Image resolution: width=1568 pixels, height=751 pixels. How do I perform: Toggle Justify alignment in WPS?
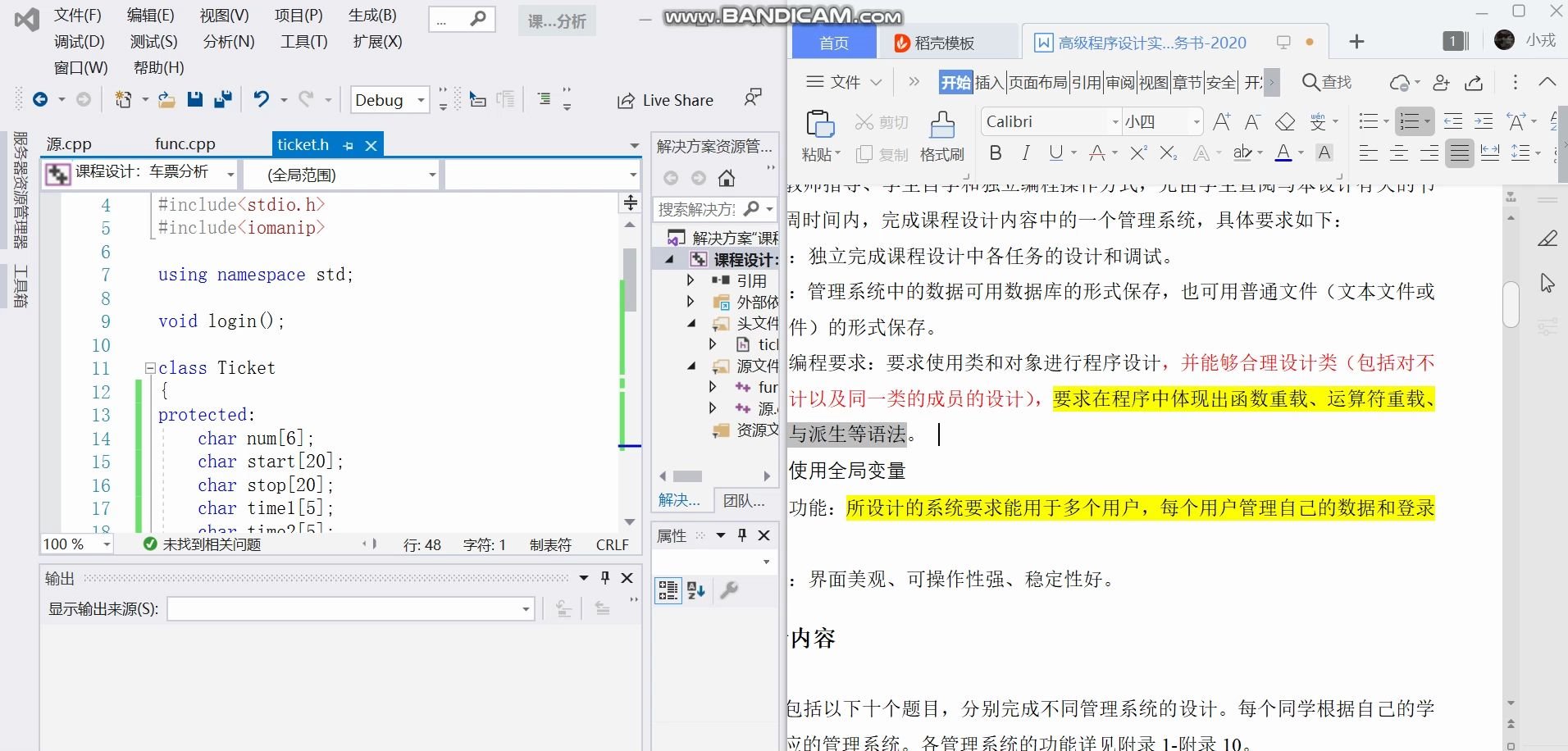(1460, 152)
